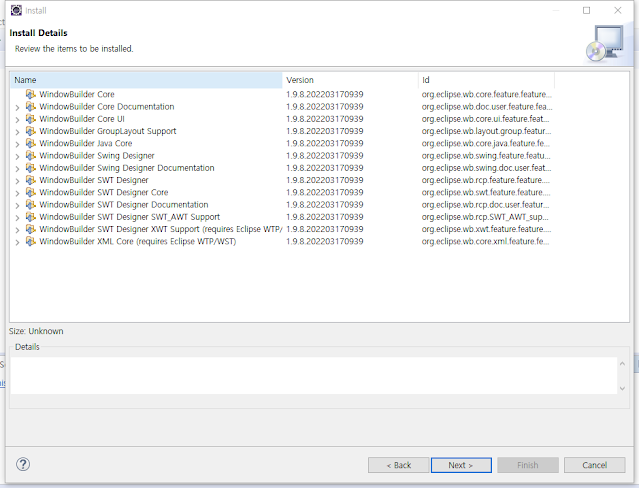Click the SWT Designer Documentation feature icon
639x488 pixels.
pos(31,204)
